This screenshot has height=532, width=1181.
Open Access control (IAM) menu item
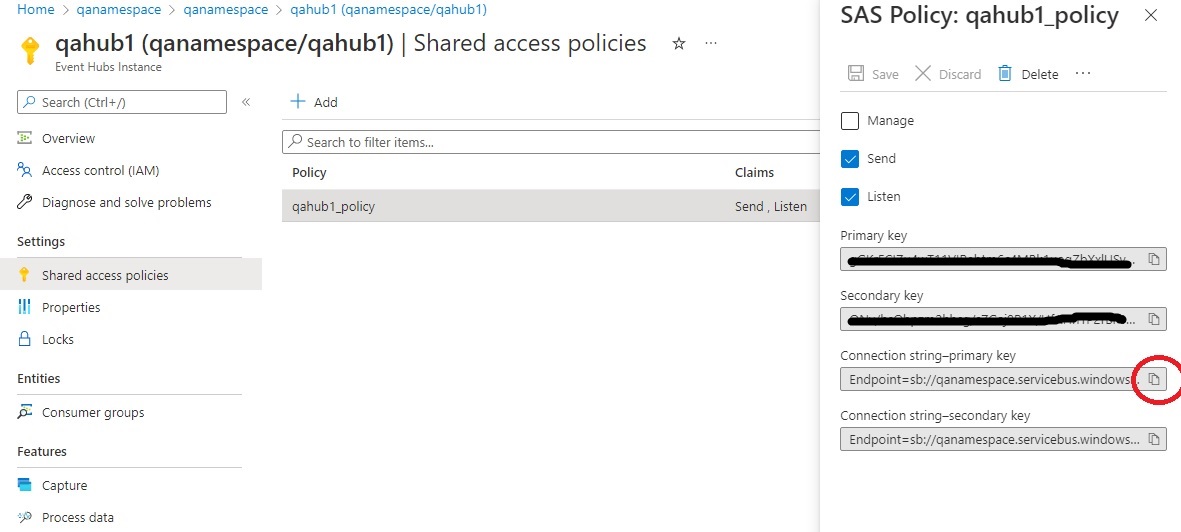tap(100, 171)
